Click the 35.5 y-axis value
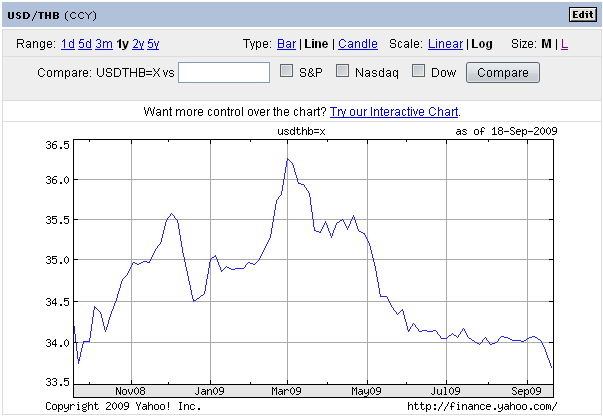Image resolution: width=603 pixels, height=416 pixels. coord(58,220)
